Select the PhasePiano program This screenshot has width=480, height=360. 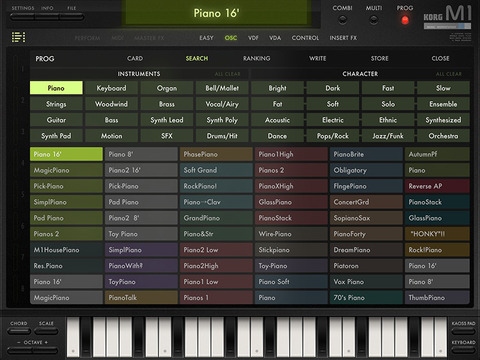216,154
